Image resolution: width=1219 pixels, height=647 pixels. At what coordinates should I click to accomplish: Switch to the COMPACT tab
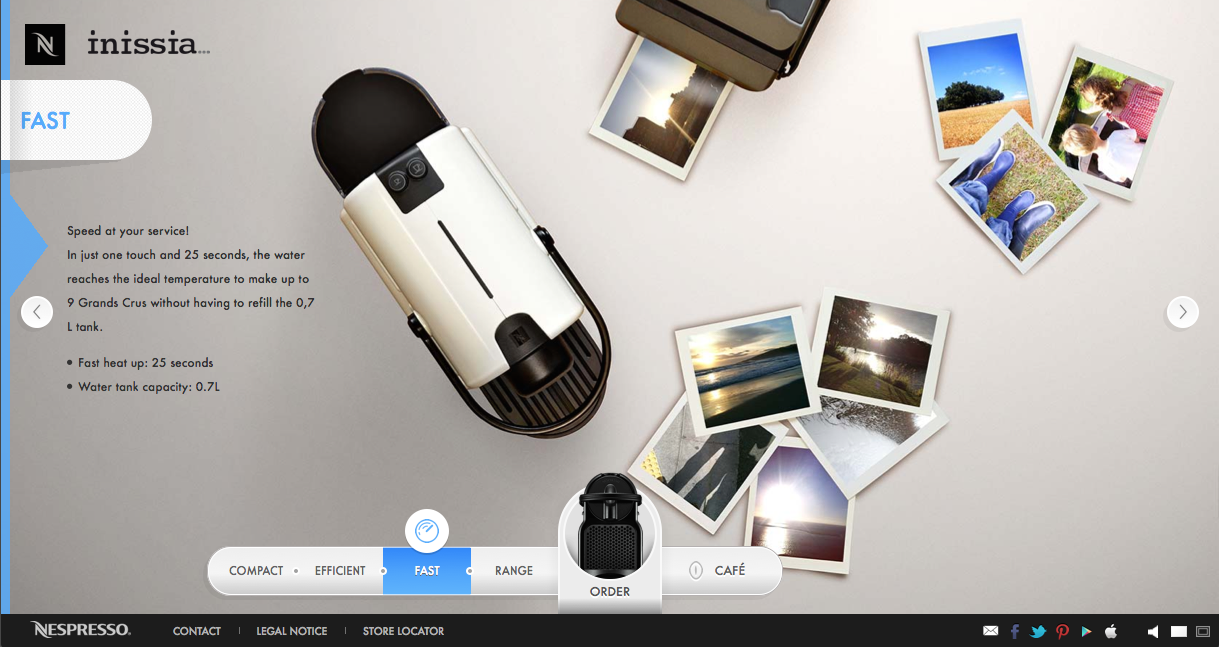256,571
